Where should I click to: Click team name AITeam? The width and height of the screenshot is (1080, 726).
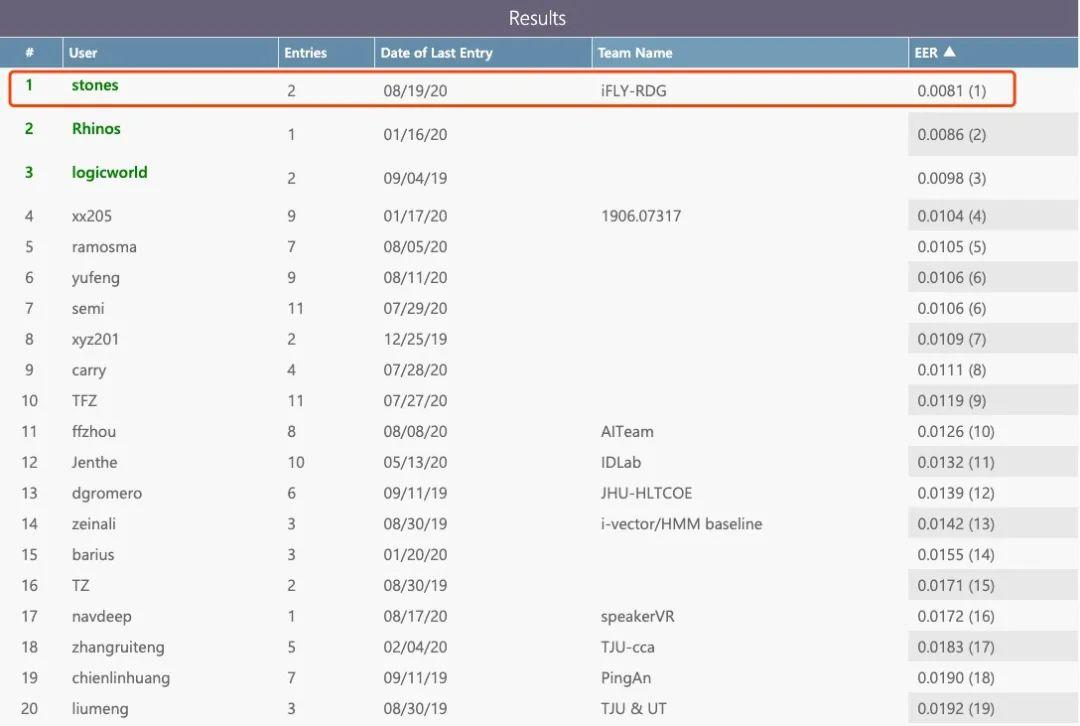(627, 432)
